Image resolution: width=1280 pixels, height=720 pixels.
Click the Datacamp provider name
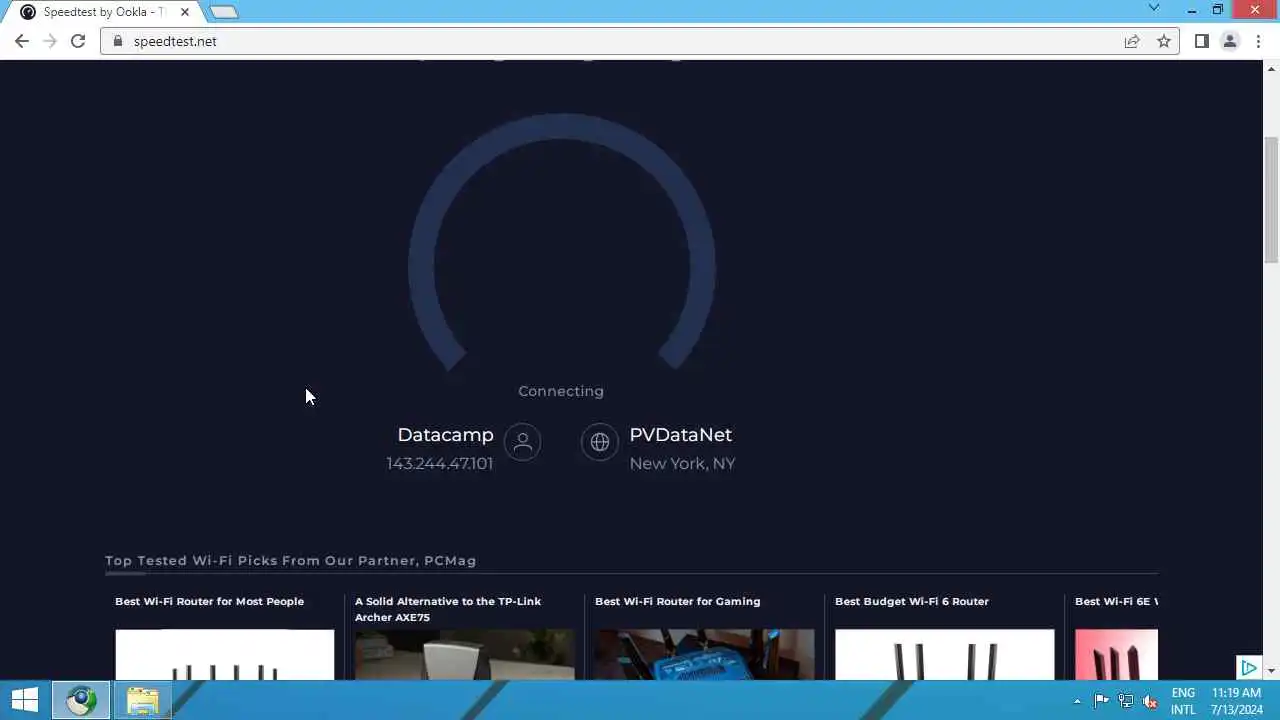pyautogui.click(x=445, y=435)
